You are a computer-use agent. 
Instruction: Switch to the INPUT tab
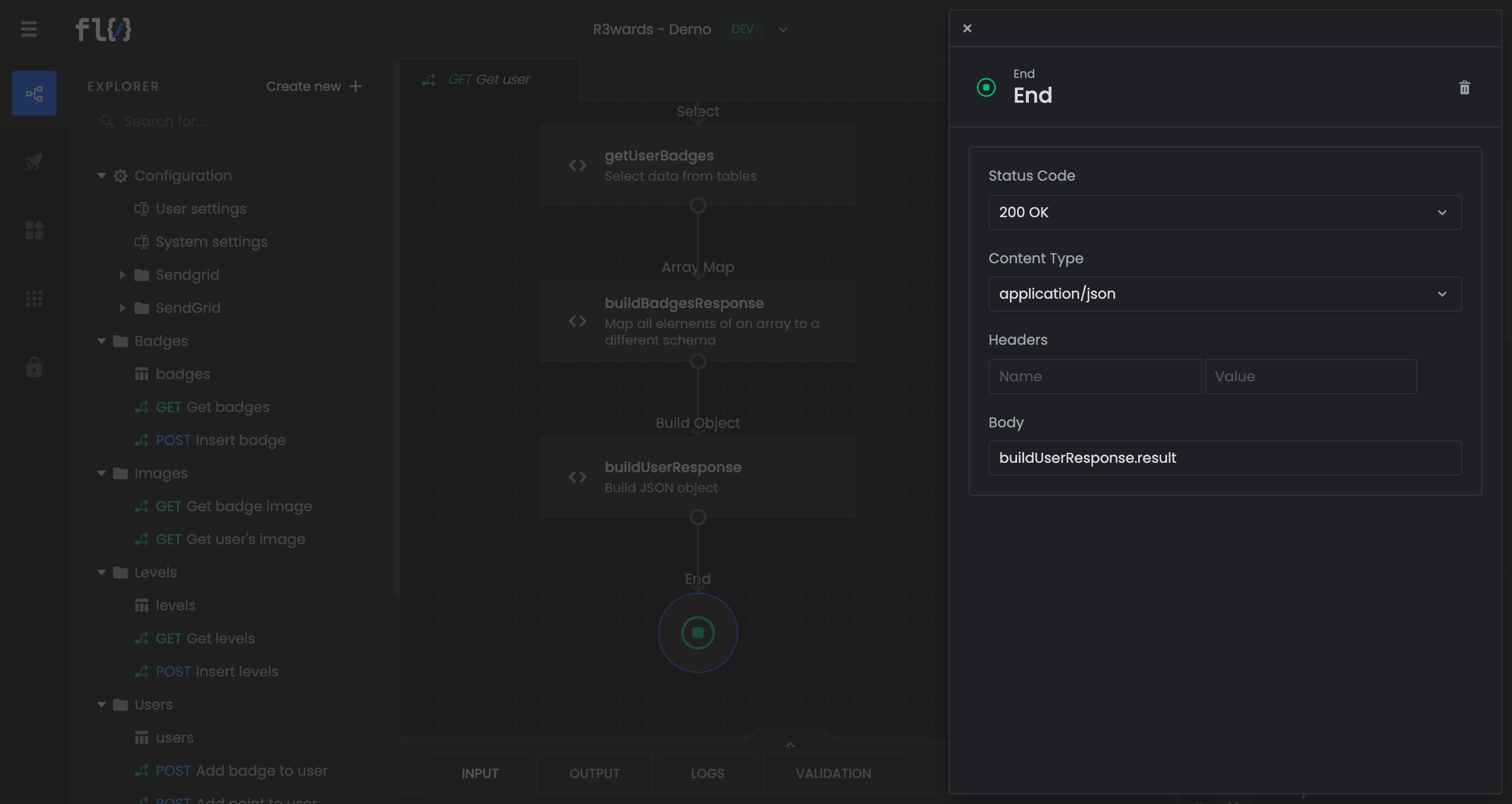(x=480, y=773)
